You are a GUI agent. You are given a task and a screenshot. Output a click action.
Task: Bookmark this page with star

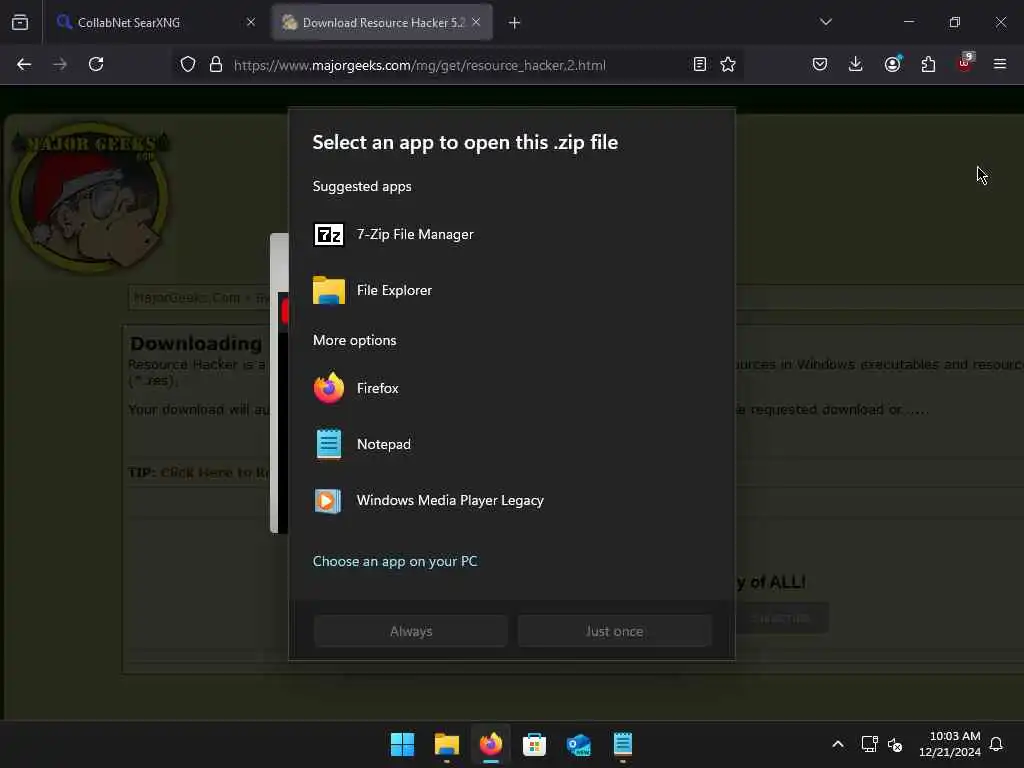click(728, 64)
